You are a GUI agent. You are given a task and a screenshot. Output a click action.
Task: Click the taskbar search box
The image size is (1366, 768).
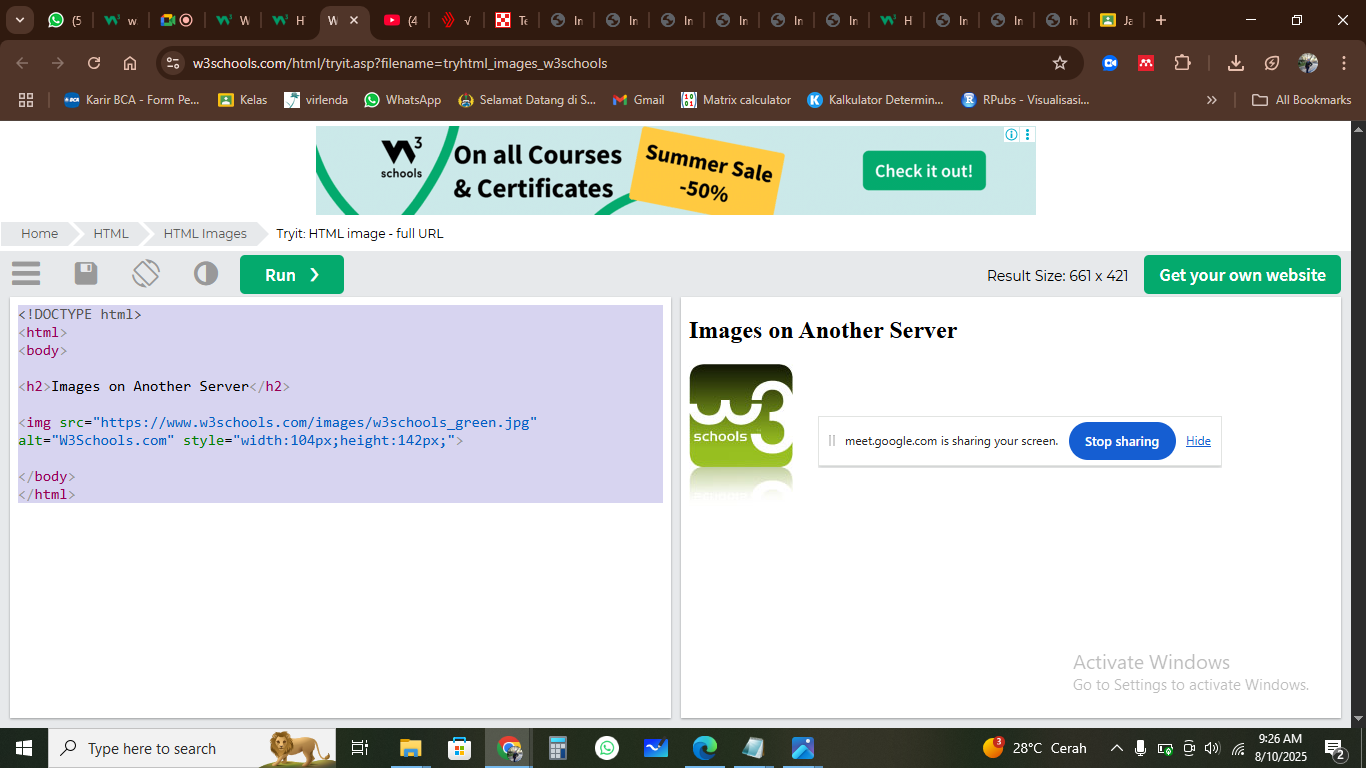[x=194, y=748]
